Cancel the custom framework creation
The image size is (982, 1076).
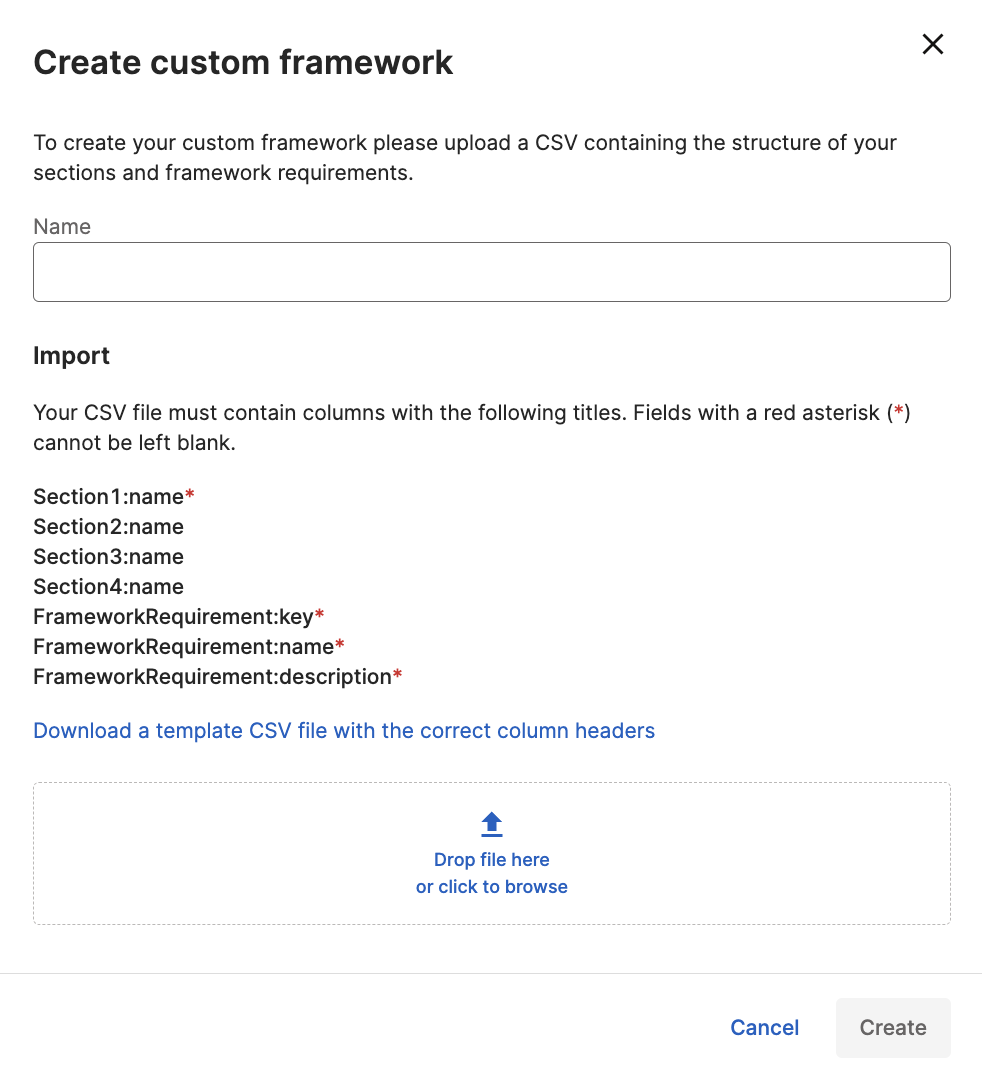[764, 1027]
